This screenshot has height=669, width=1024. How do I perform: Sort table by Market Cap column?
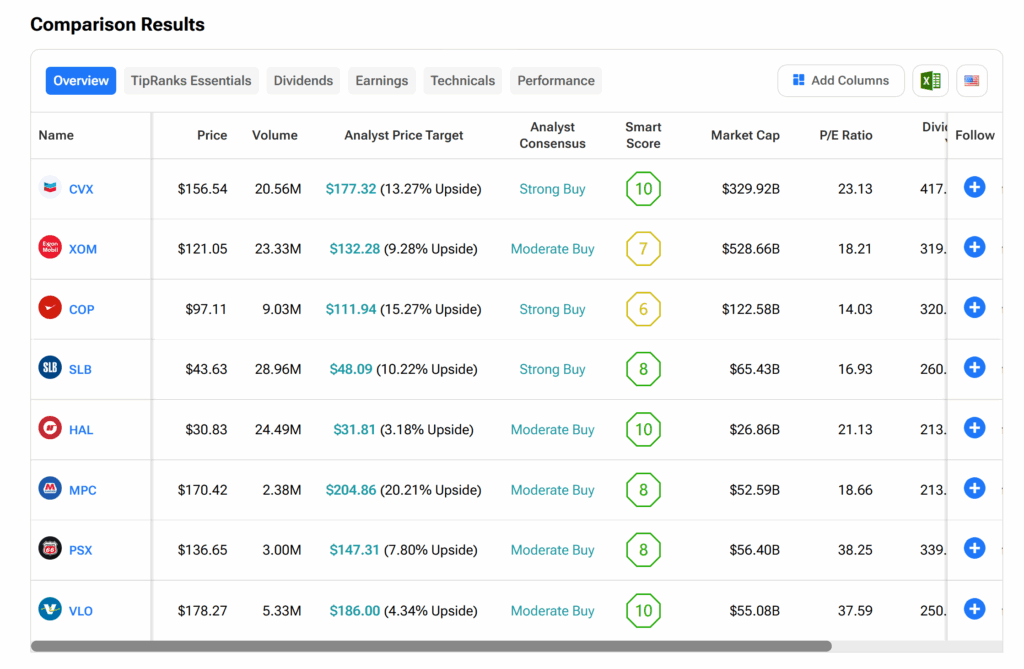coord(745,135)
